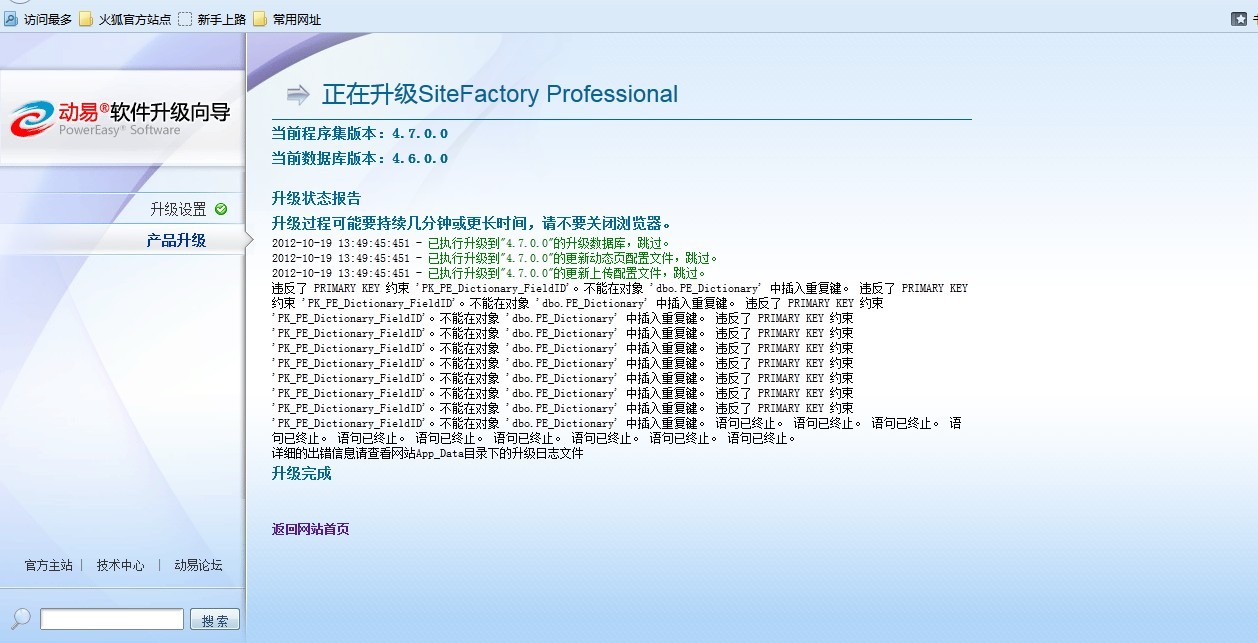Image resolution: width=1258 pixels, height=643 pixels.
Task: Select the 升级设置 step in the sidebar
Action: pos(178,209)
